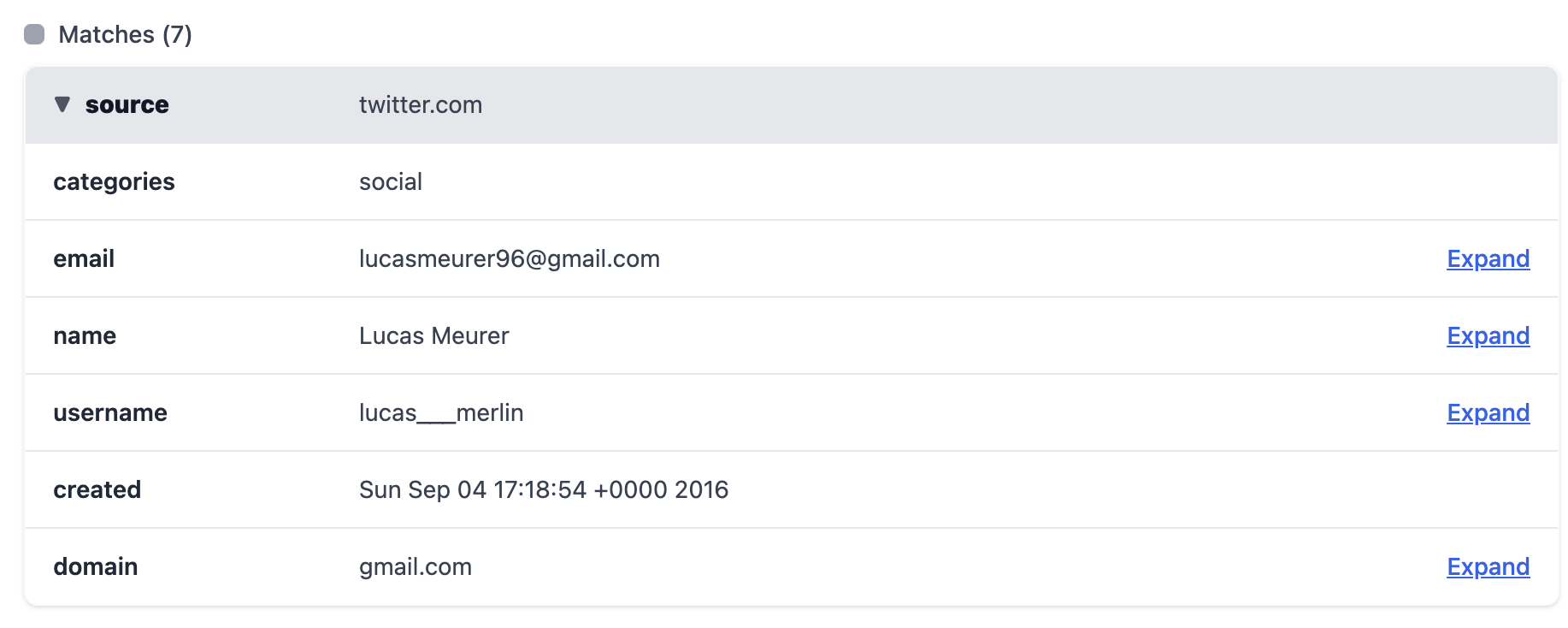Expand the domain field row

tap(1488, 566)
